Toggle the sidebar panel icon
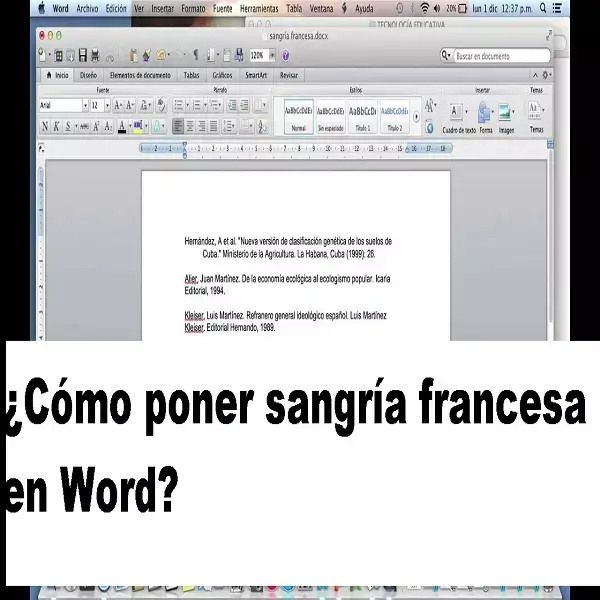 [210, 56]
